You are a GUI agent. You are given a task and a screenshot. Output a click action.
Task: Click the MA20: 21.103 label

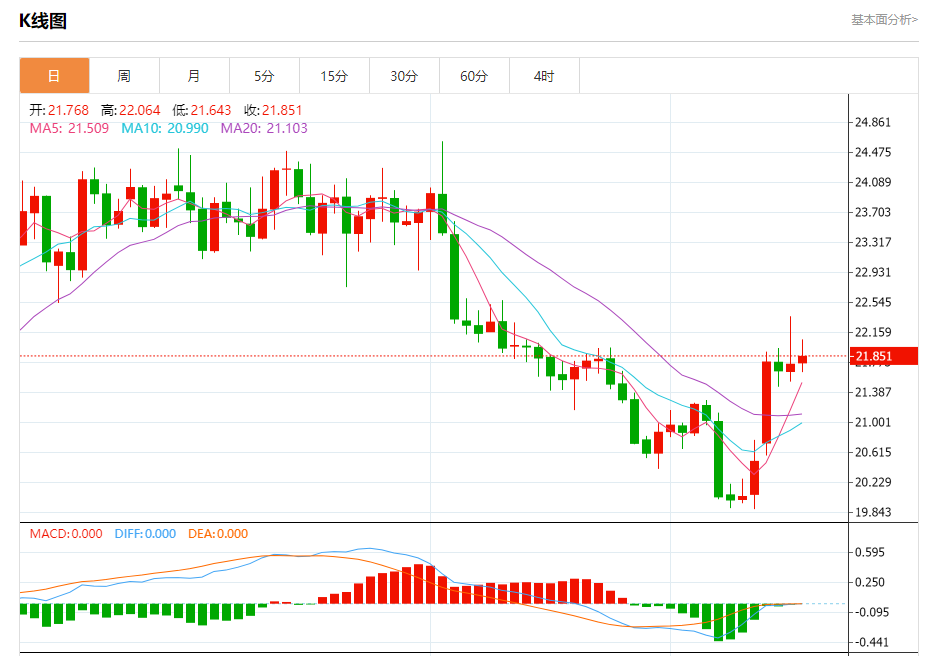pos(264,128)
